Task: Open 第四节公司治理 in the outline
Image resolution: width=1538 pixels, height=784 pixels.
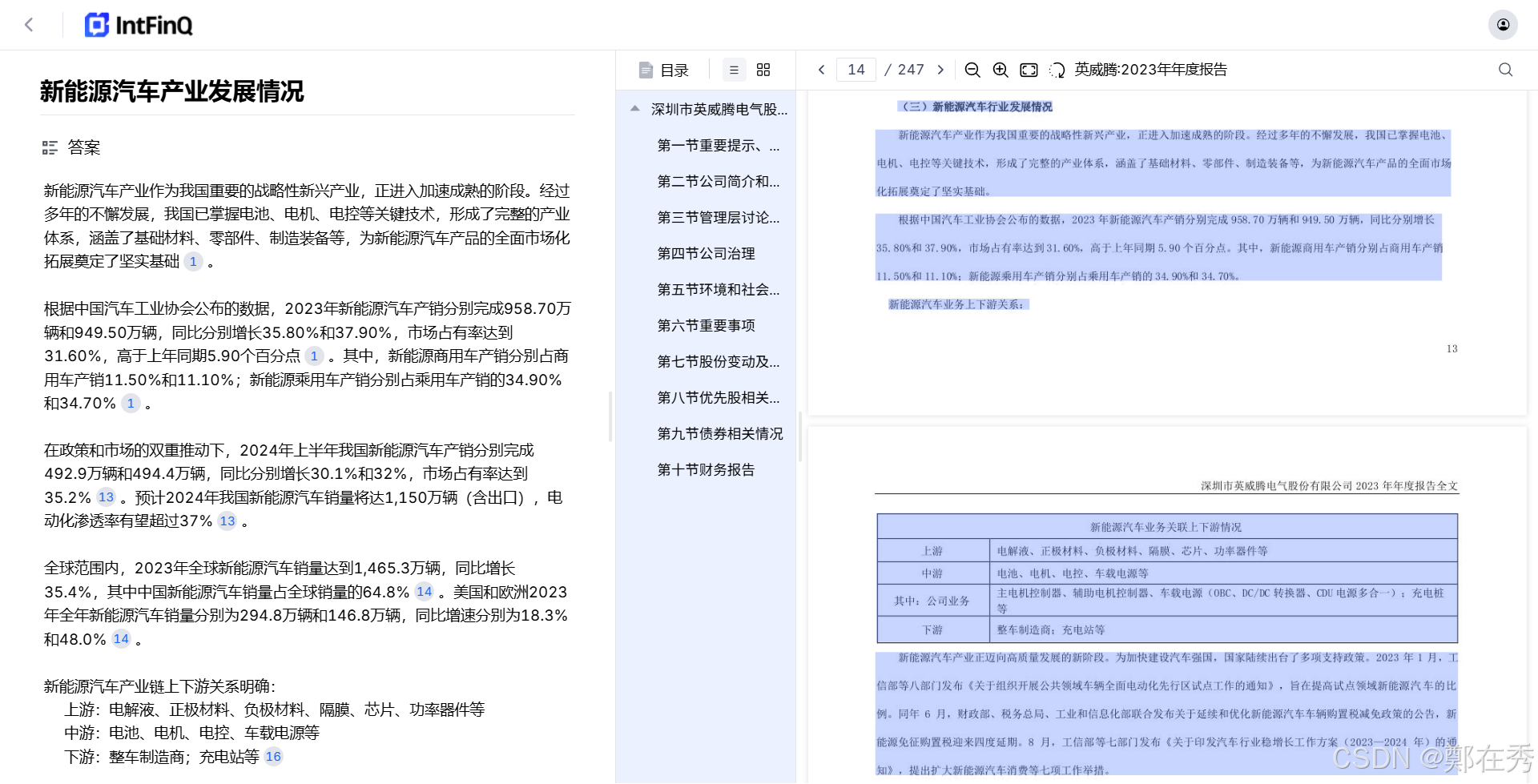Action: tap(707, 254)
